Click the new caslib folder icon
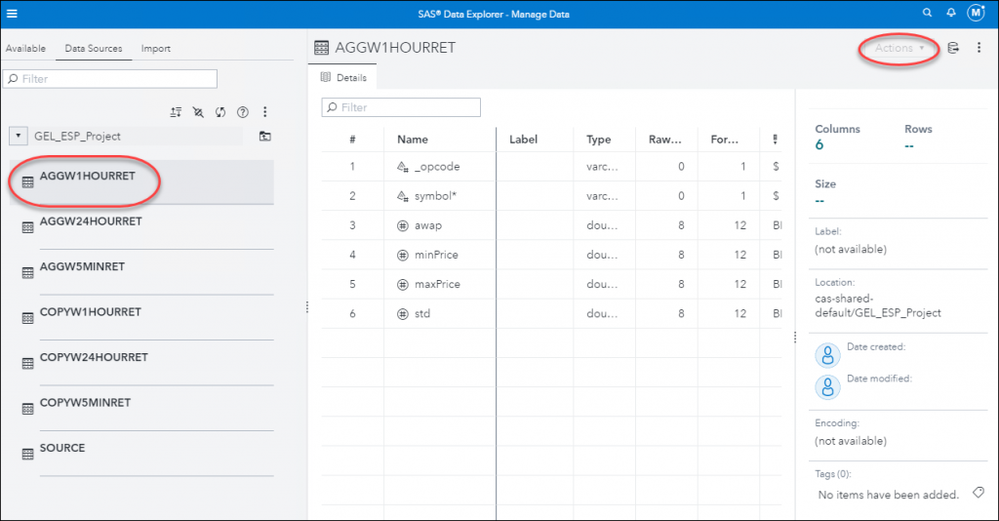The height and width of the screenshot is (521, 999). pos(265,136)
